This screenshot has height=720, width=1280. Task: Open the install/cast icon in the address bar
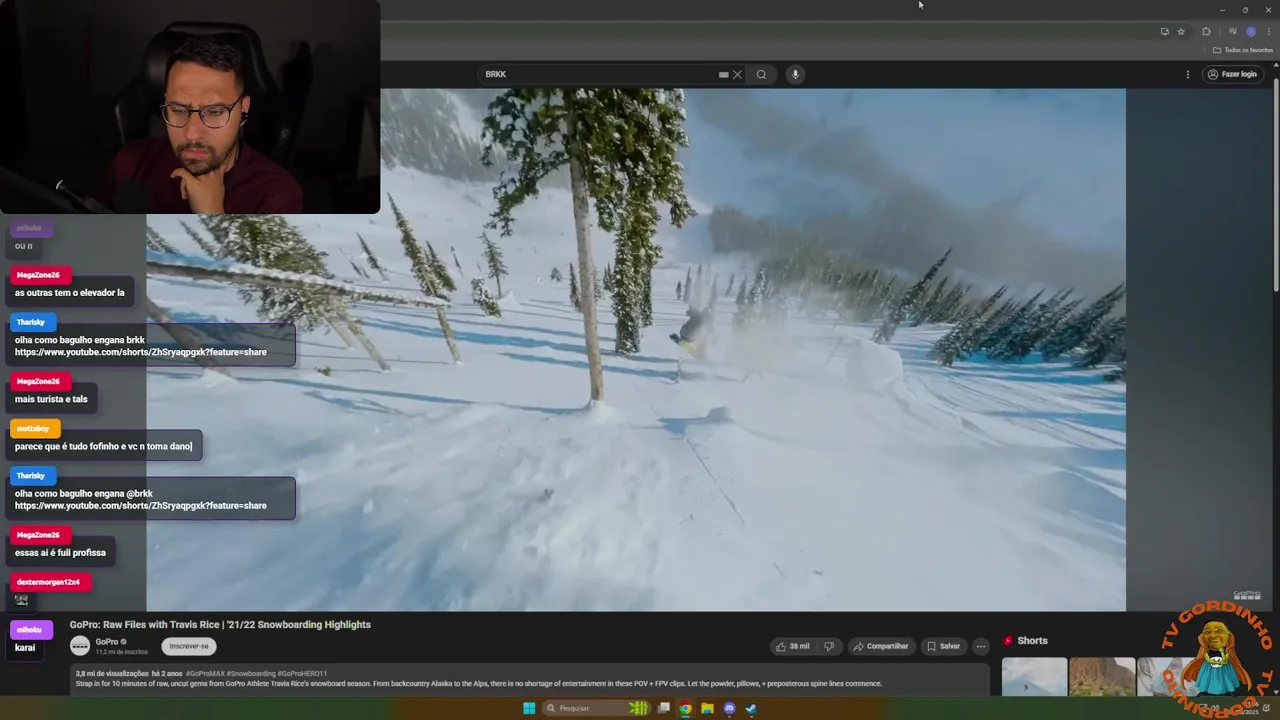pyautogui.click(x=1164, y=31)
